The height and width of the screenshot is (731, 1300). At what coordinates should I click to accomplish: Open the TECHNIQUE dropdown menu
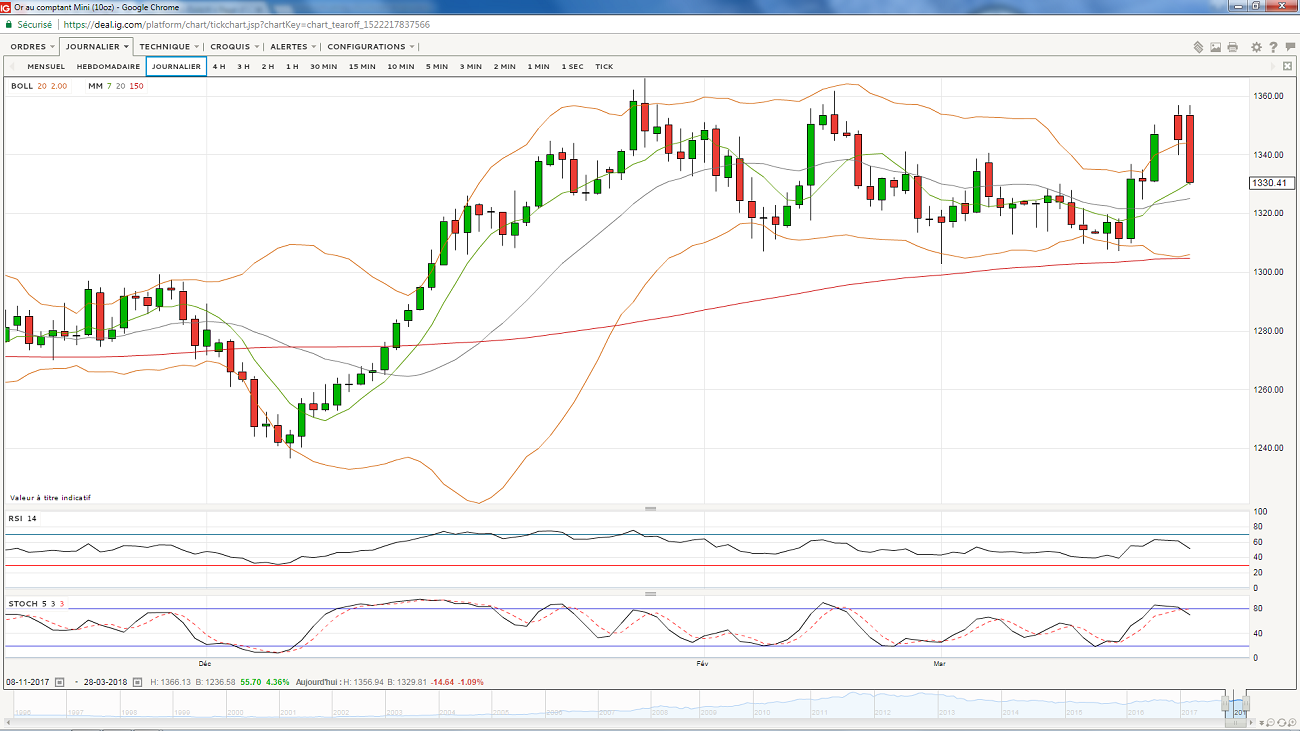[x=169, y=47]
